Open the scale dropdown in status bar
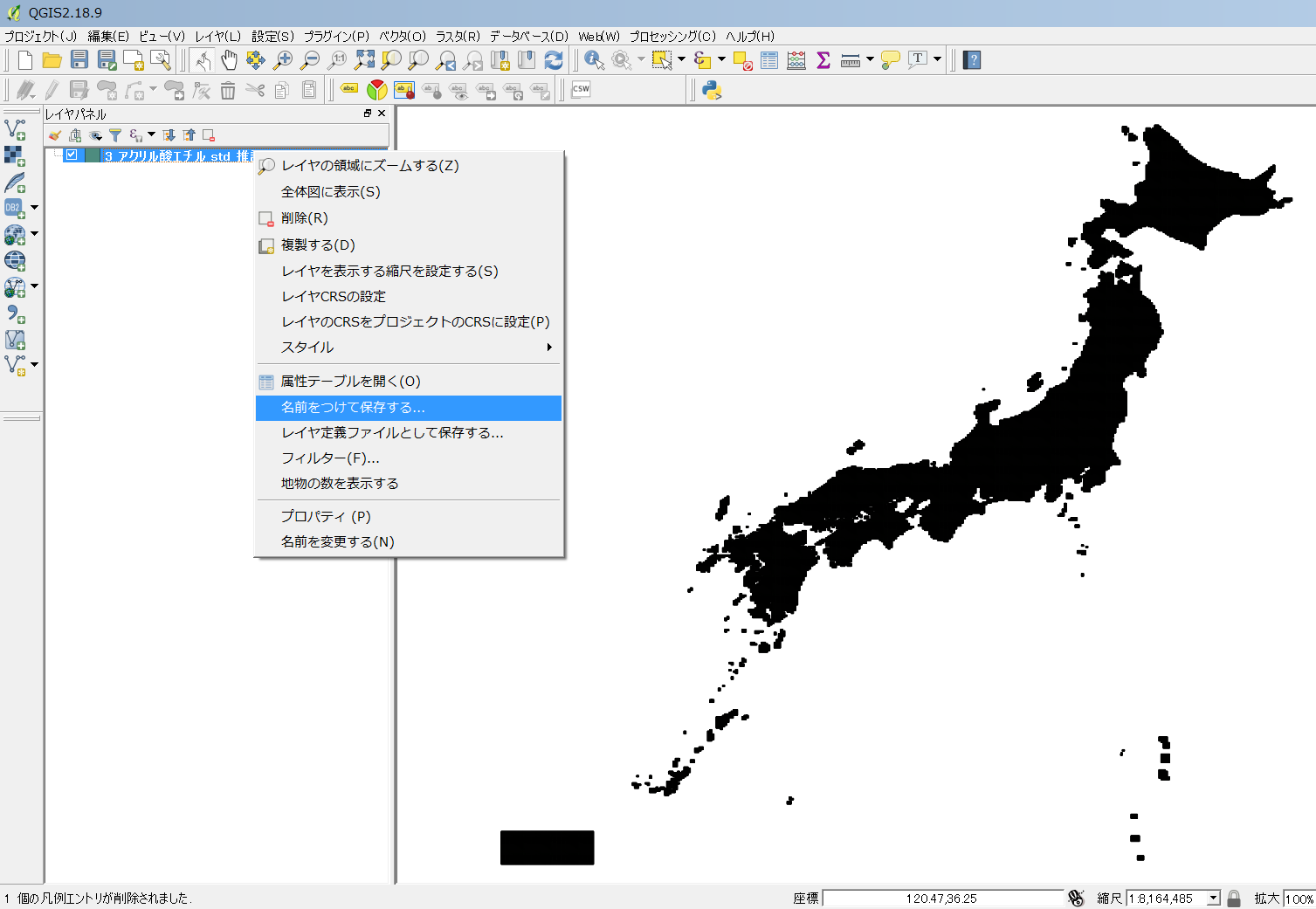The image size is (1316, 909). (x=1214, y=897)
